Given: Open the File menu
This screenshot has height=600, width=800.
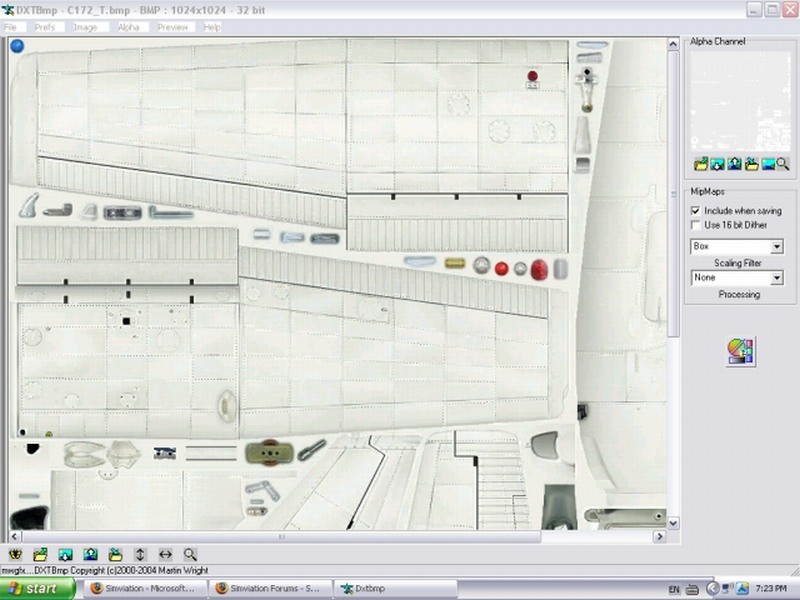Looking at the screenshot, I should pyautogui.click(x=10, y=27).
